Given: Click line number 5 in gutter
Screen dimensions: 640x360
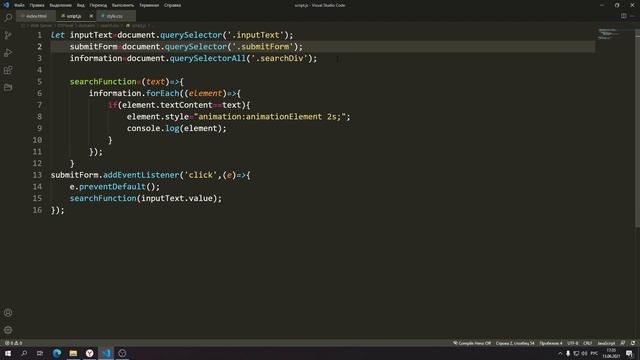Looking at the screenshot, I should pyautogui.click(x=39, y=82).
